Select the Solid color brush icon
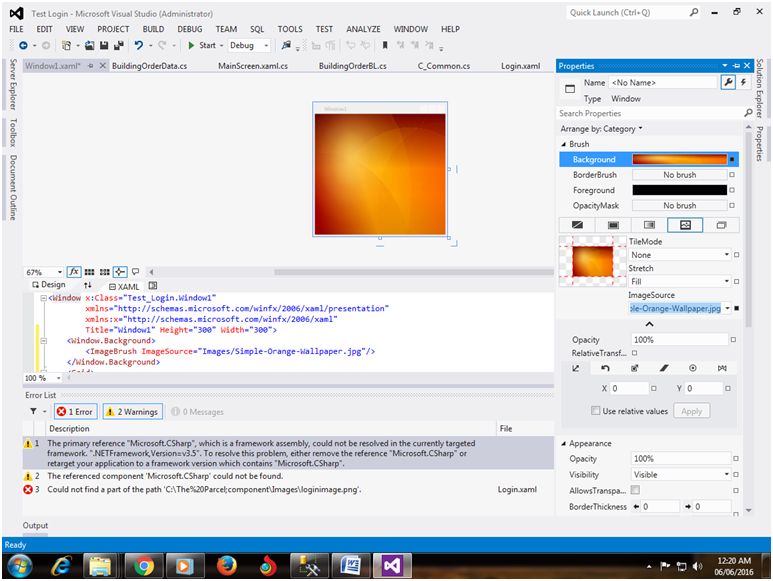The width and height of the screenshot is (773, 581). pyautogui.click(x=613, y=225)
